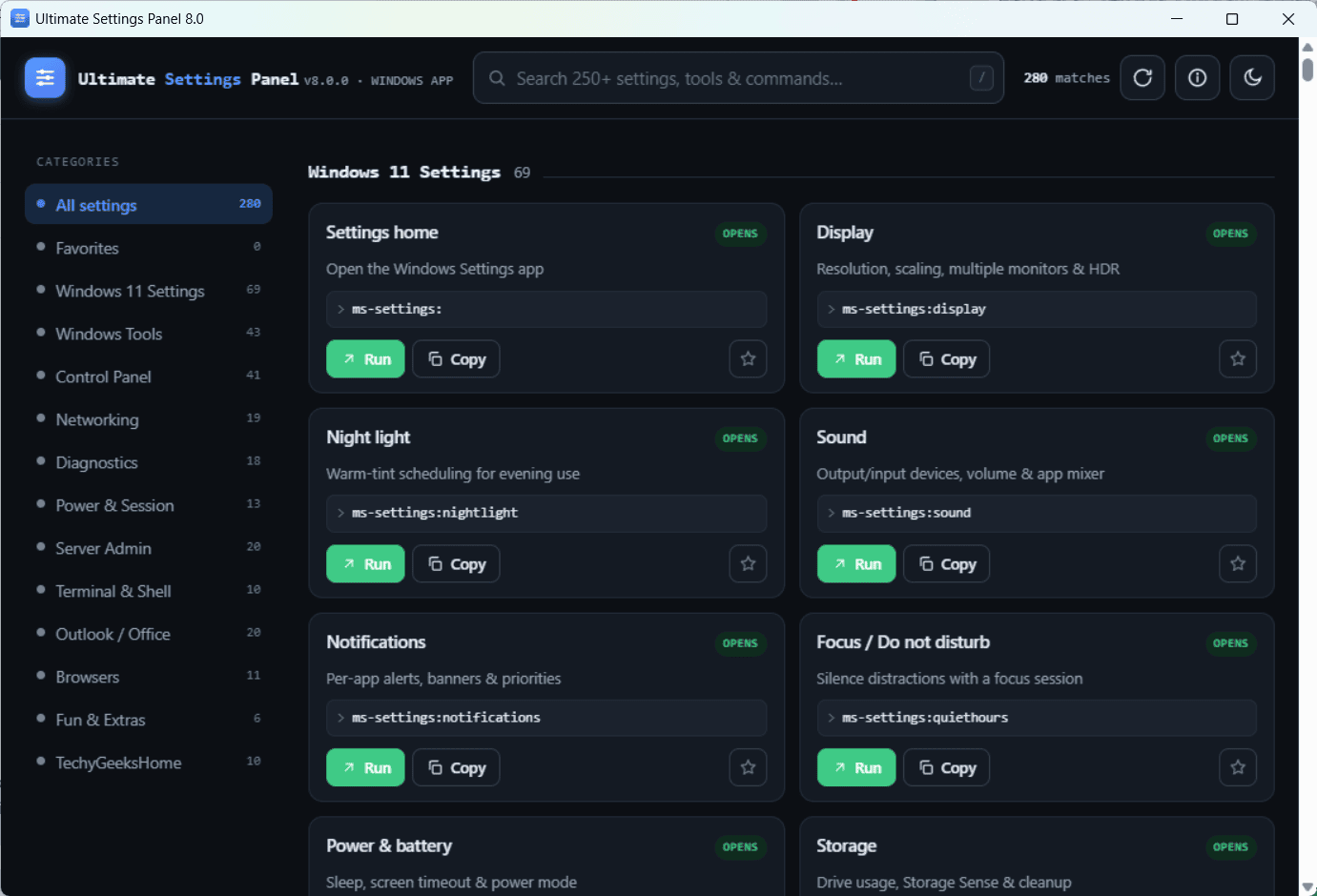Open the Terminal & Shell category

149,591
